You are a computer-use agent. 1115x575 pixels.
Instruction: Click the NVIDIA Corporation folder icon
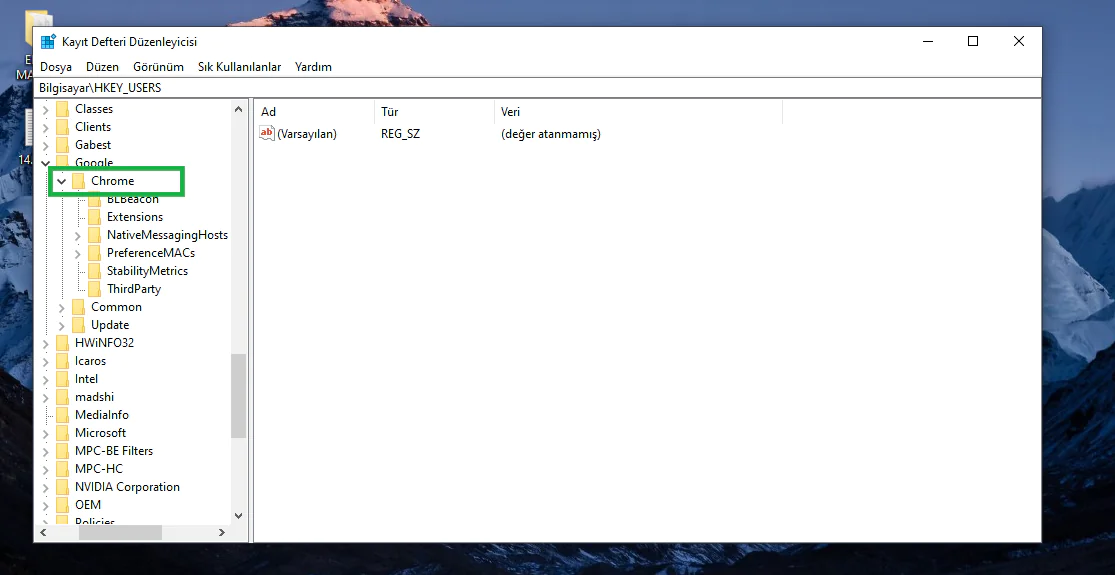pyautogui.click(x=63, y=487)
